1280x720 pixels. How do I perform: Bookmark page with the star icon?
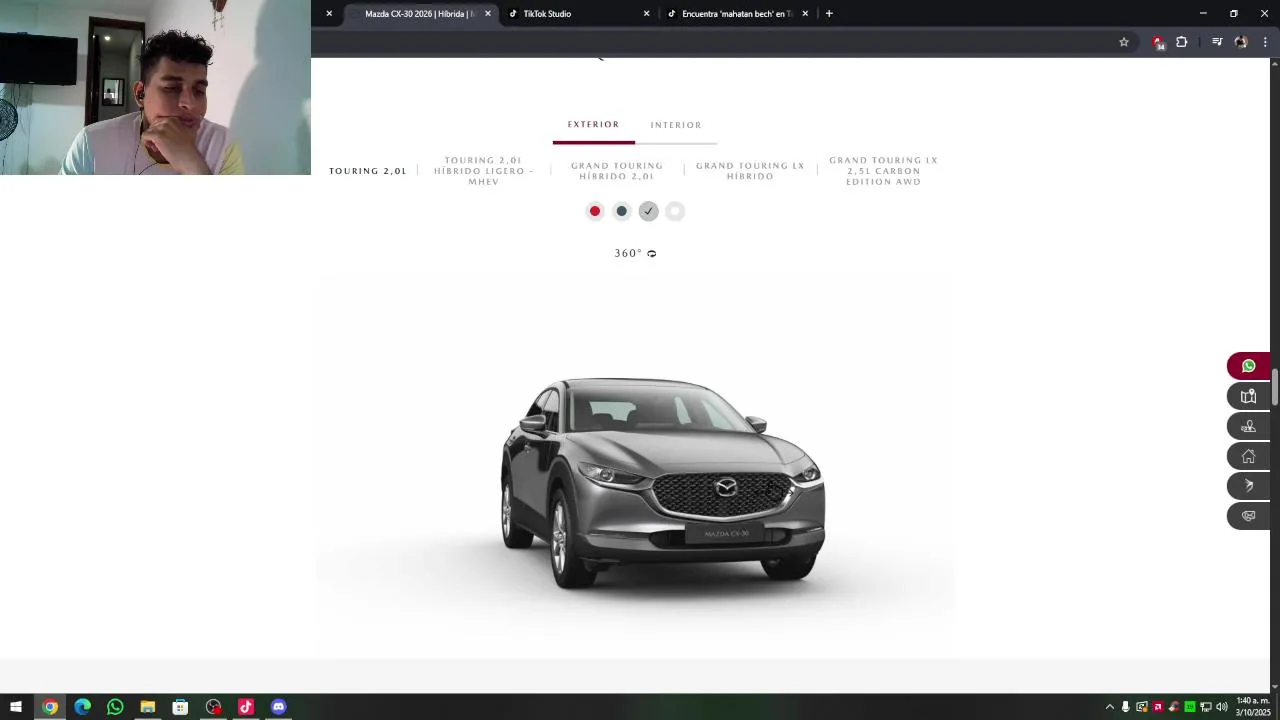click(x=1124, y=42)
